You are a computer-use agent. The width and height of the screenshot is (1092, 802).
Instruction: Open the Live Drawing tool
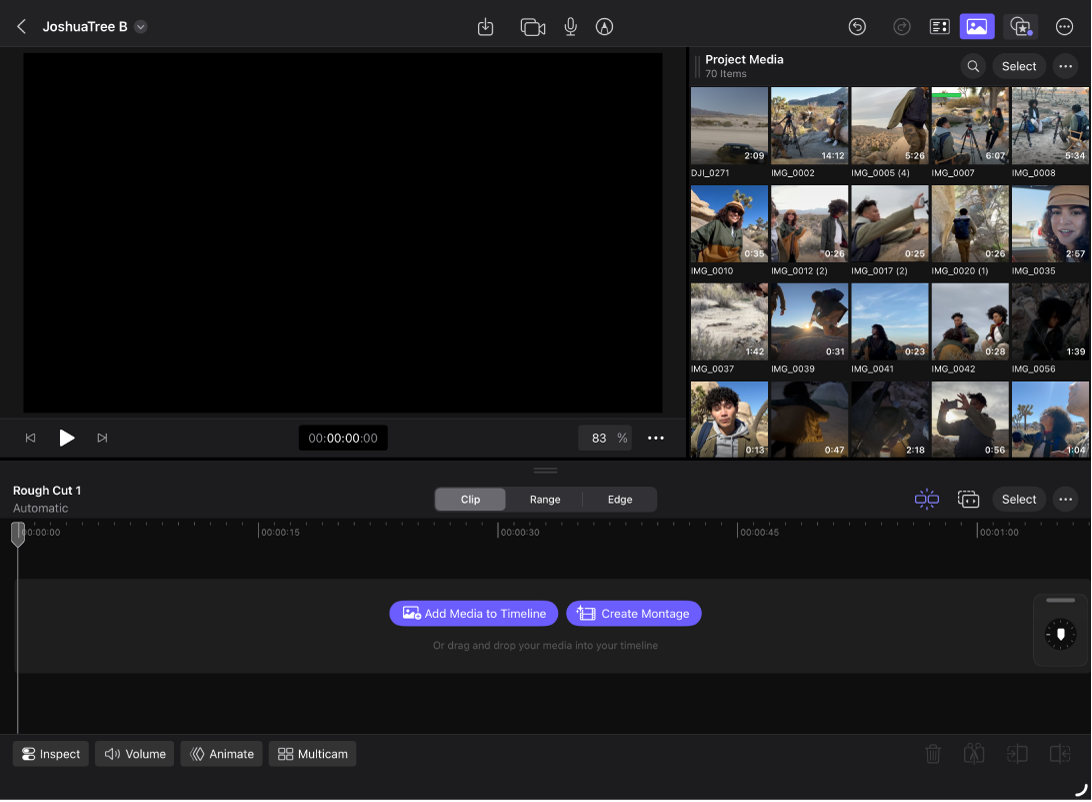click(604, 27)
